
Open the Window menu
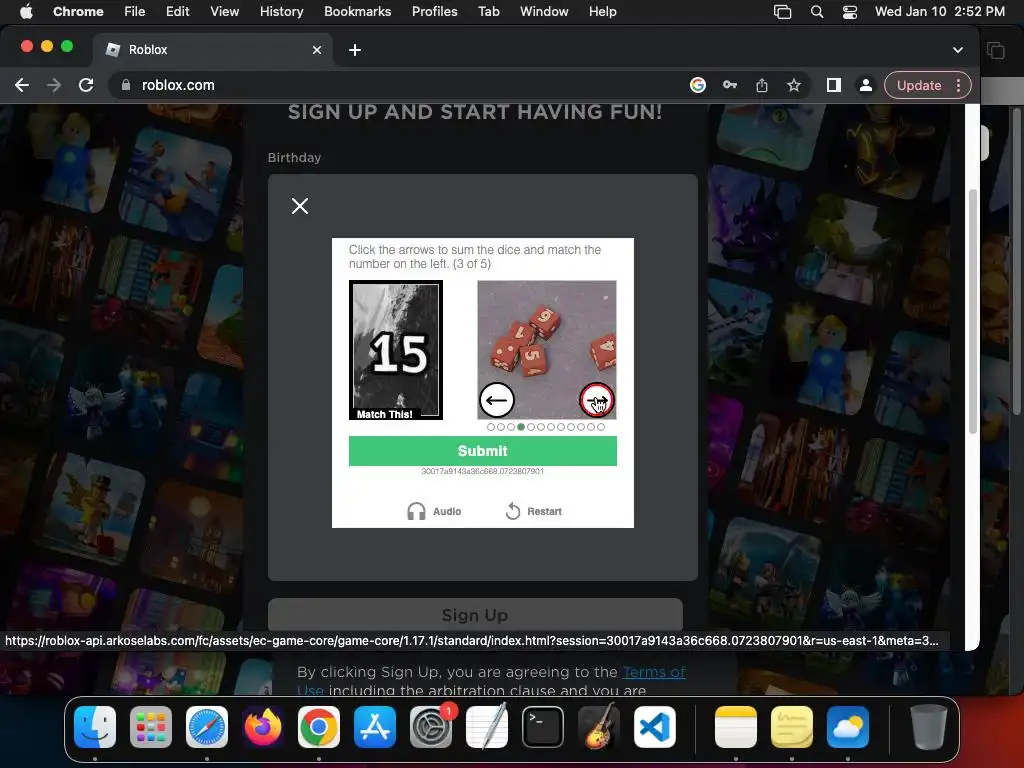(x=544, y=12)
